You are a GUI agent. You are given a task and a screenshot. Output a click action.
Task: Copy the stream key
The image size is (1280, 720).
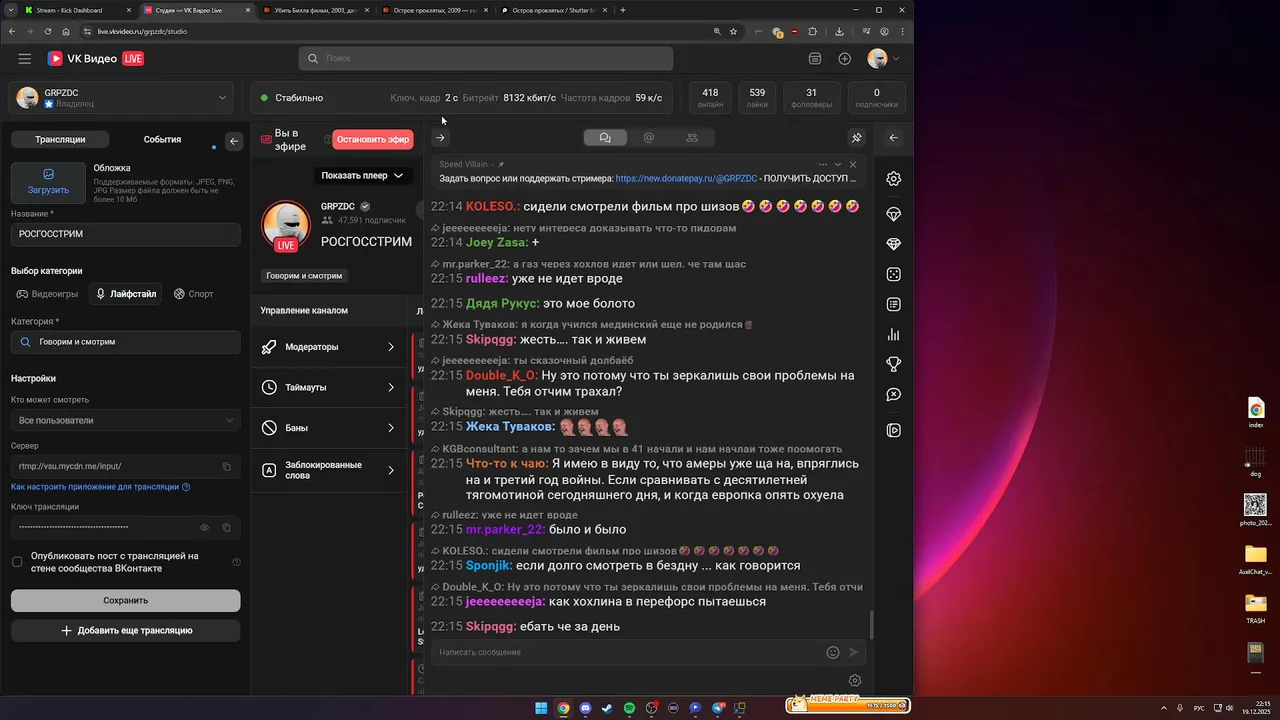(226, 527)
